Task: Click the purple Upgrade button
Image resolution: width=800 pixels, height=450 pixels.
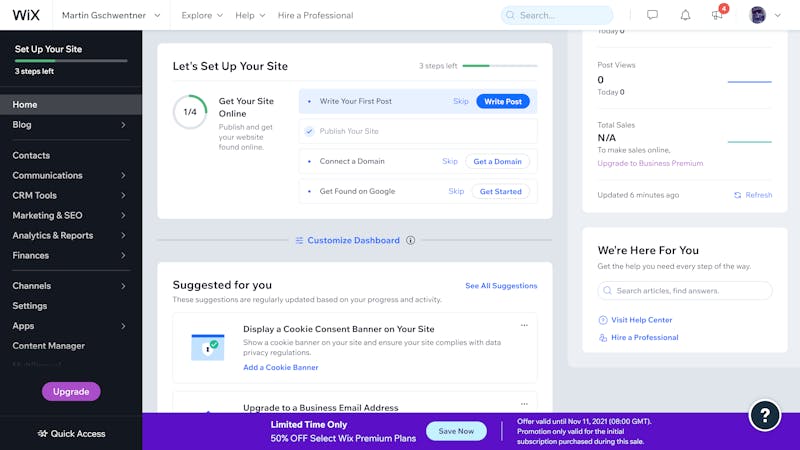Action: coord(71,391)
